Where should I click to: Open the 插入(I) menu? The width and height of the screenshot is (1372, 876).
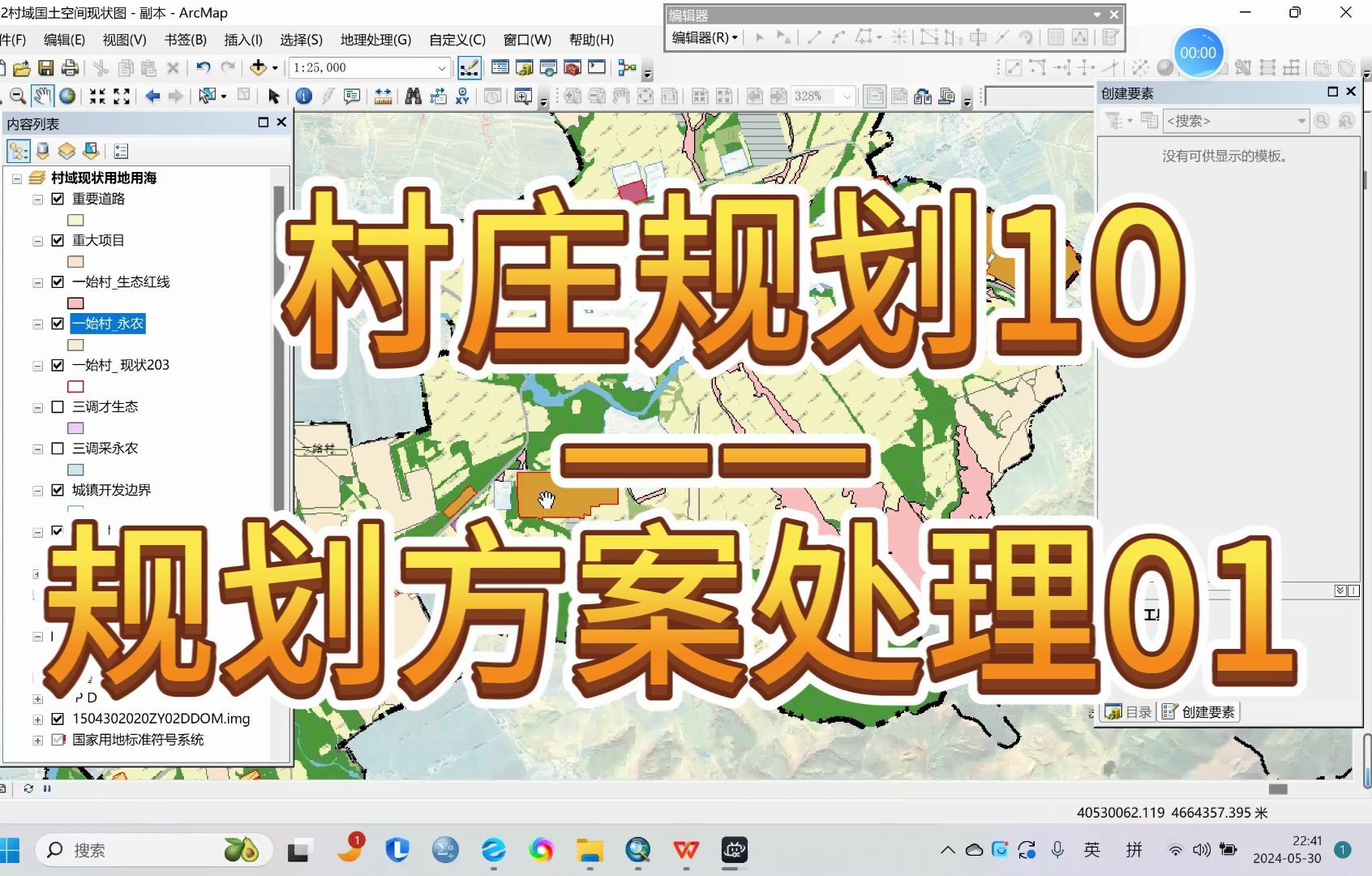[x=243, y=40]
